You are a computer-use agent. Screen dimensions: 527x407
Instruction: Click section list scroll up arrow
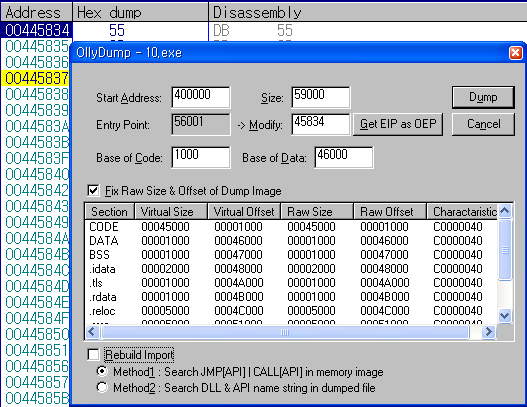(x=505, y=211)
